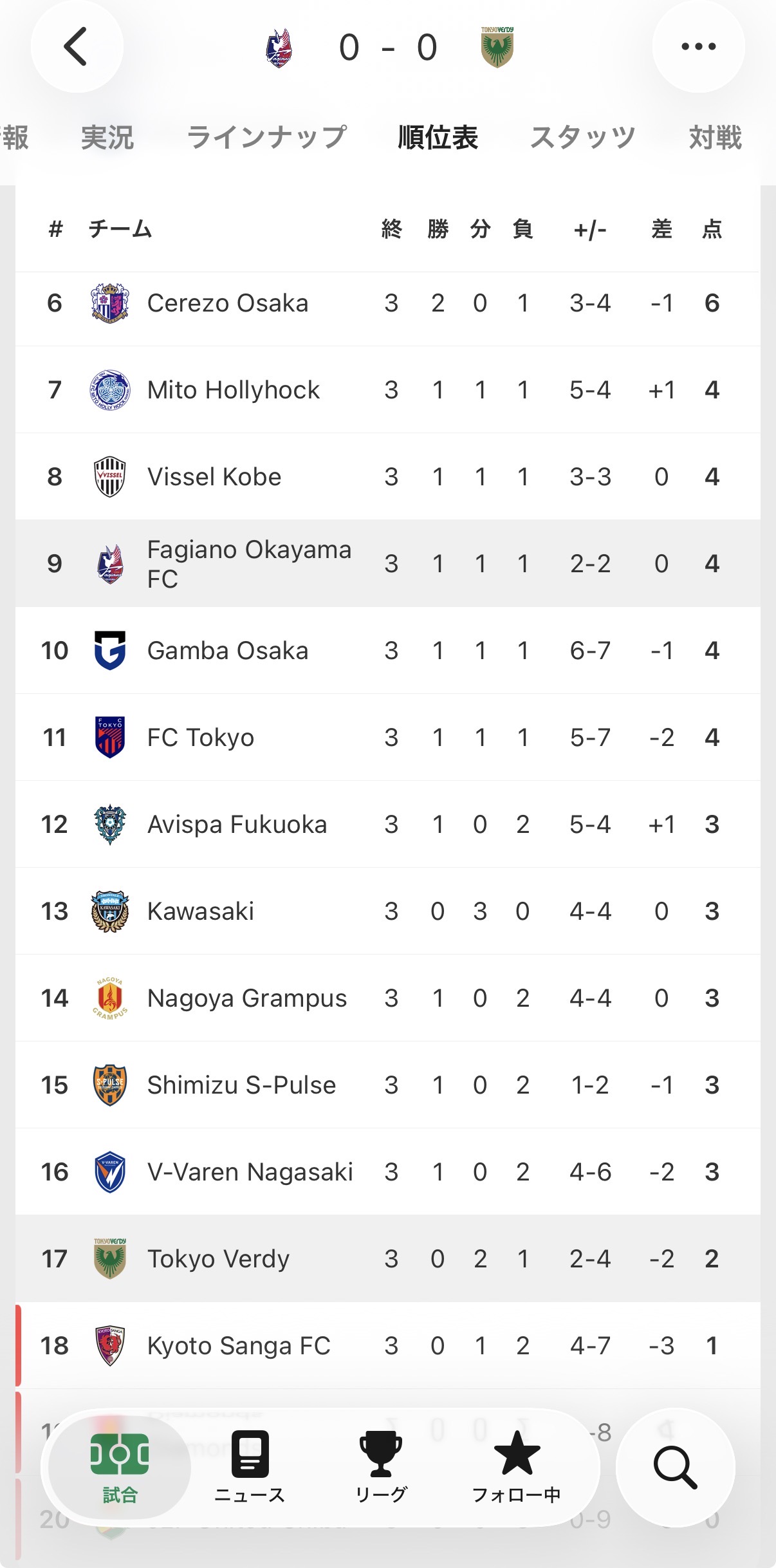Switch to the スタッツ tab
This screenshot has width=776, height=1568.
(x=583, y=137)
